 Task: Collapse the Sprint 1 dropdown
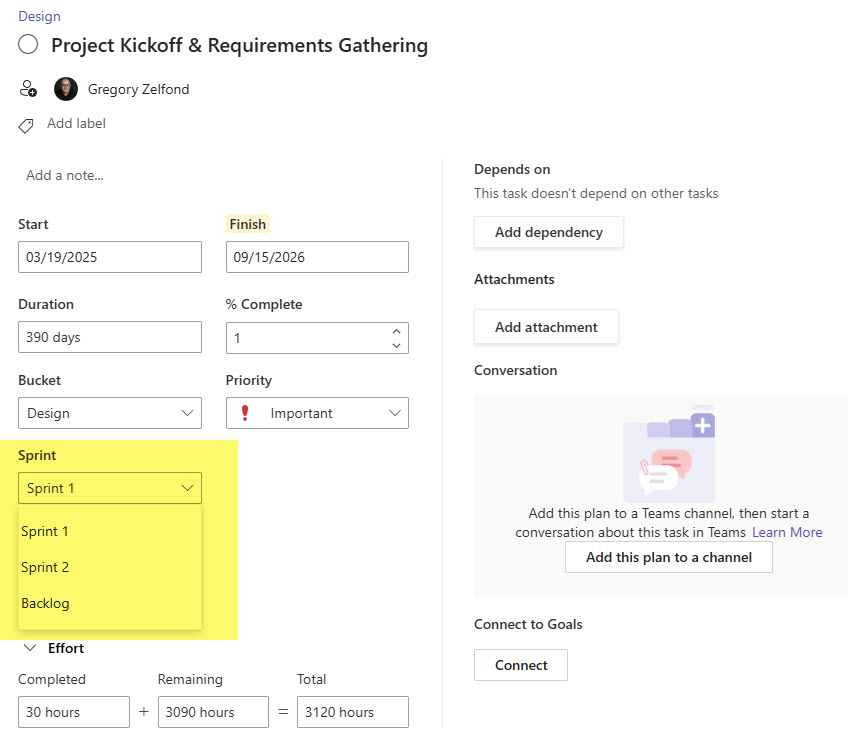tap(110, 488)
